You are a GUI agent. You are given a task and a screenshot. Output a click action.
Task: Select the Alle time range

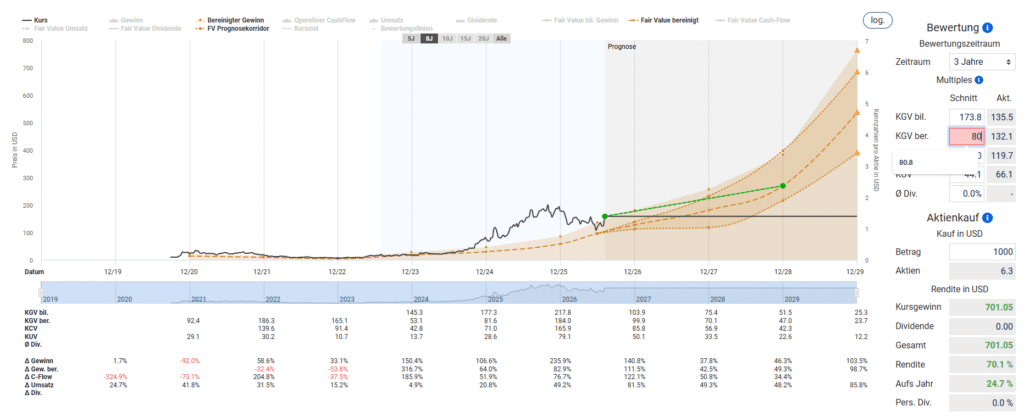point(502,39)
